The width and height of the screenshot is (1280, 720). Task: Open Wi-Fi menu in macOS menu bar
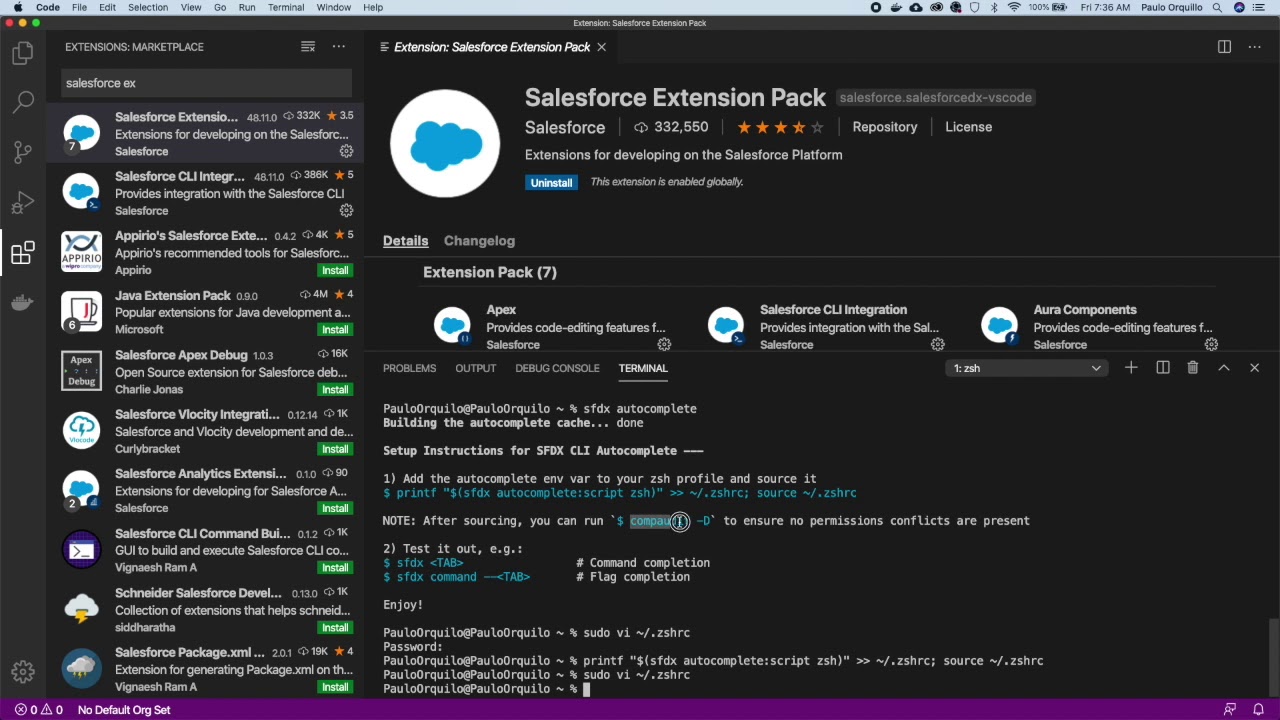click(1014, 7)
